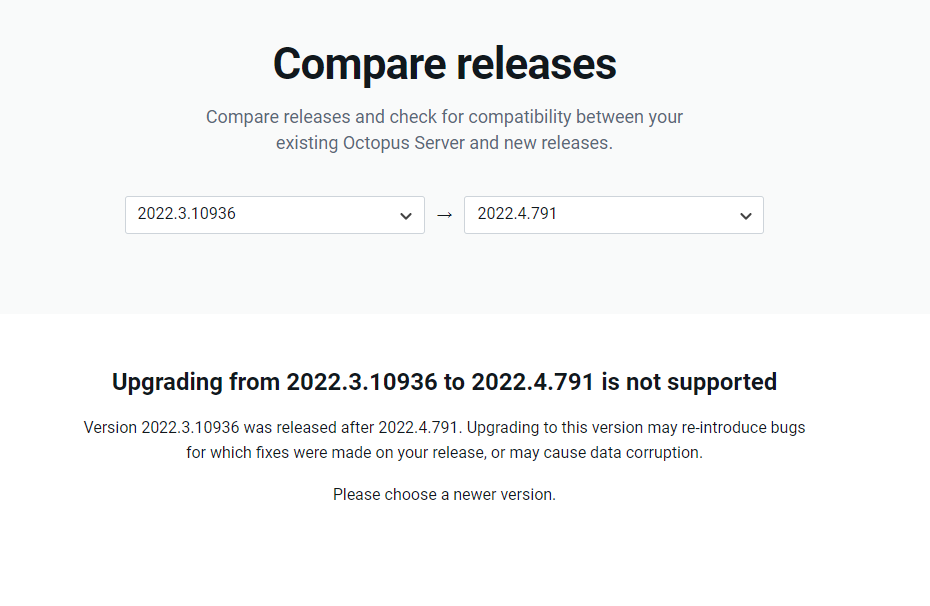Select the version text 2022.4.791 in the right box
This screenshot has width=930, height=606.
(517, 214)
